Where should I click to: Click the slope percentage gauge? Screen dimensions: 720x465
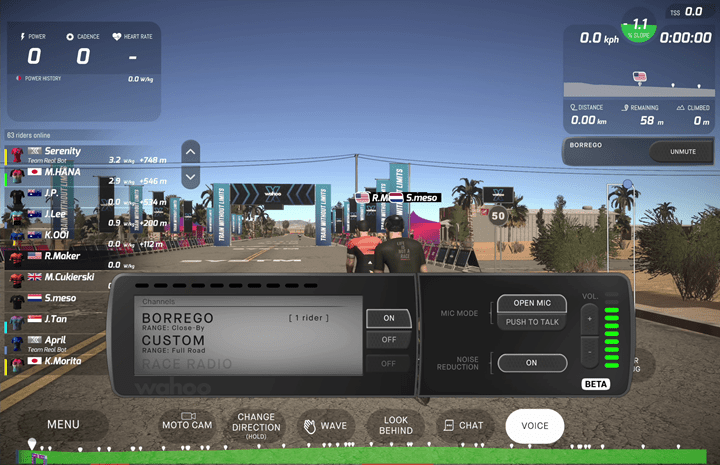[x=639, y=28]
